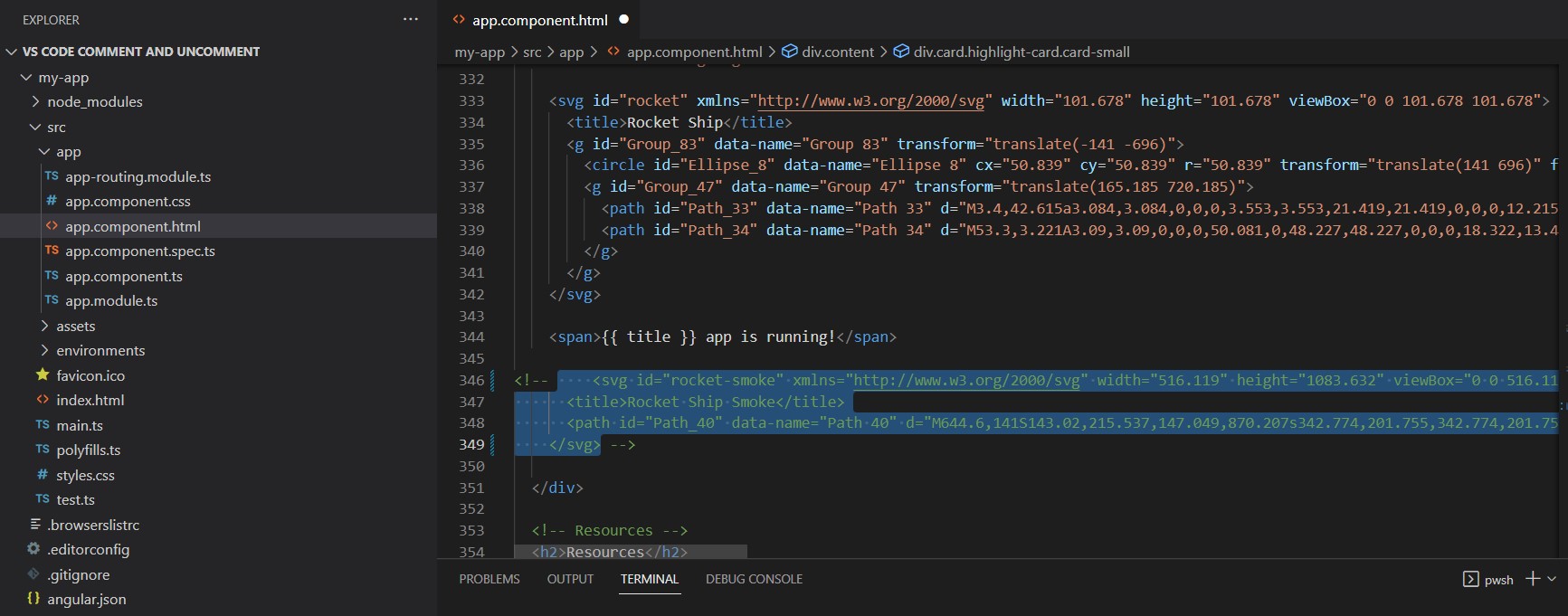The width and height of the screenshot is (1568, 616).
Task: Click TS icon of app-routing.module.ts
Action: pyautogui.click(x=52, y=176)
